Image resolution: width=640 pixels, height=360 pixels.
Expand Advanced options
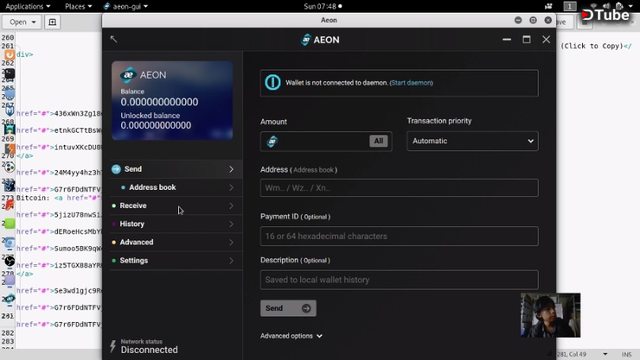[291, 336]
